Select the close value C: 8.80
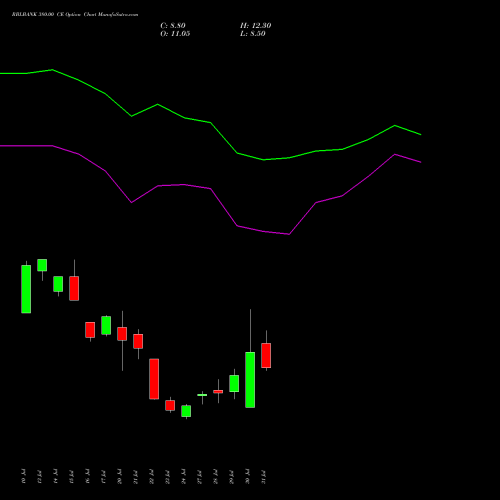500x500 pixels. click(173, 26)
